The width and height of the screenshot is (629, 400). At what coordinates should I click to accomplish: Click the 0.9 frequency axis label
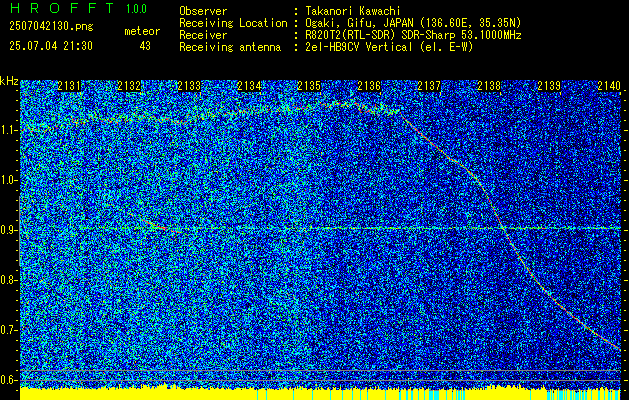click(x=9, y=230)
